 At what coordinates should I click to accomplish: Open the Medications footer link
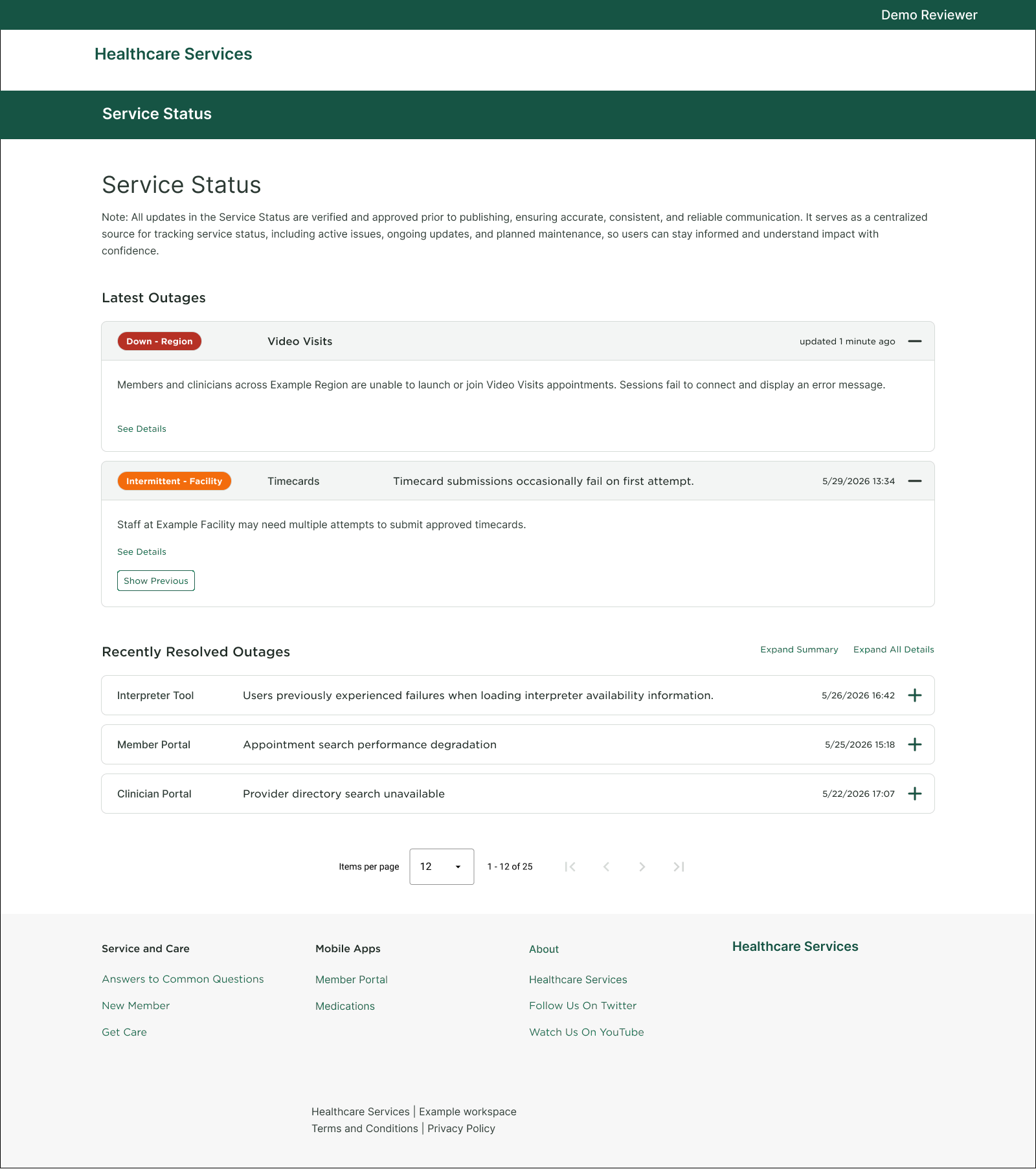(x=345, y=1006)
